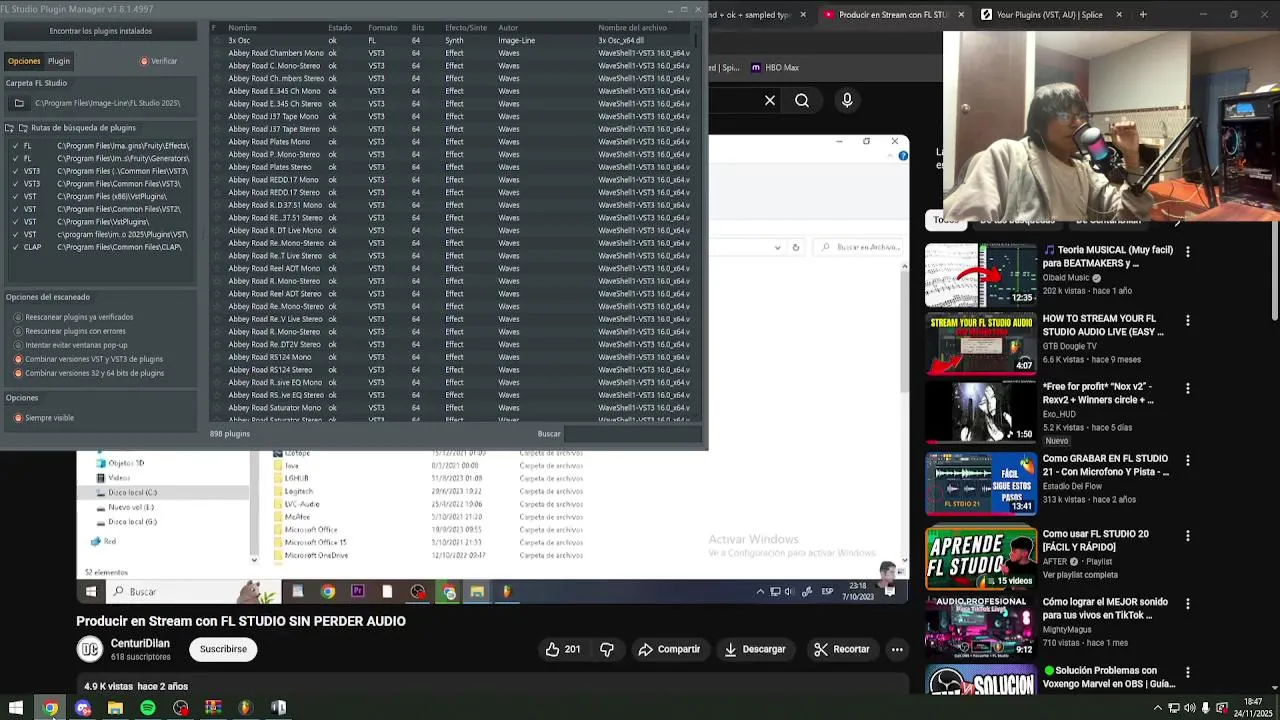Open CenturiDilan channel avatar
The image size is (1280, 720).
90,649
